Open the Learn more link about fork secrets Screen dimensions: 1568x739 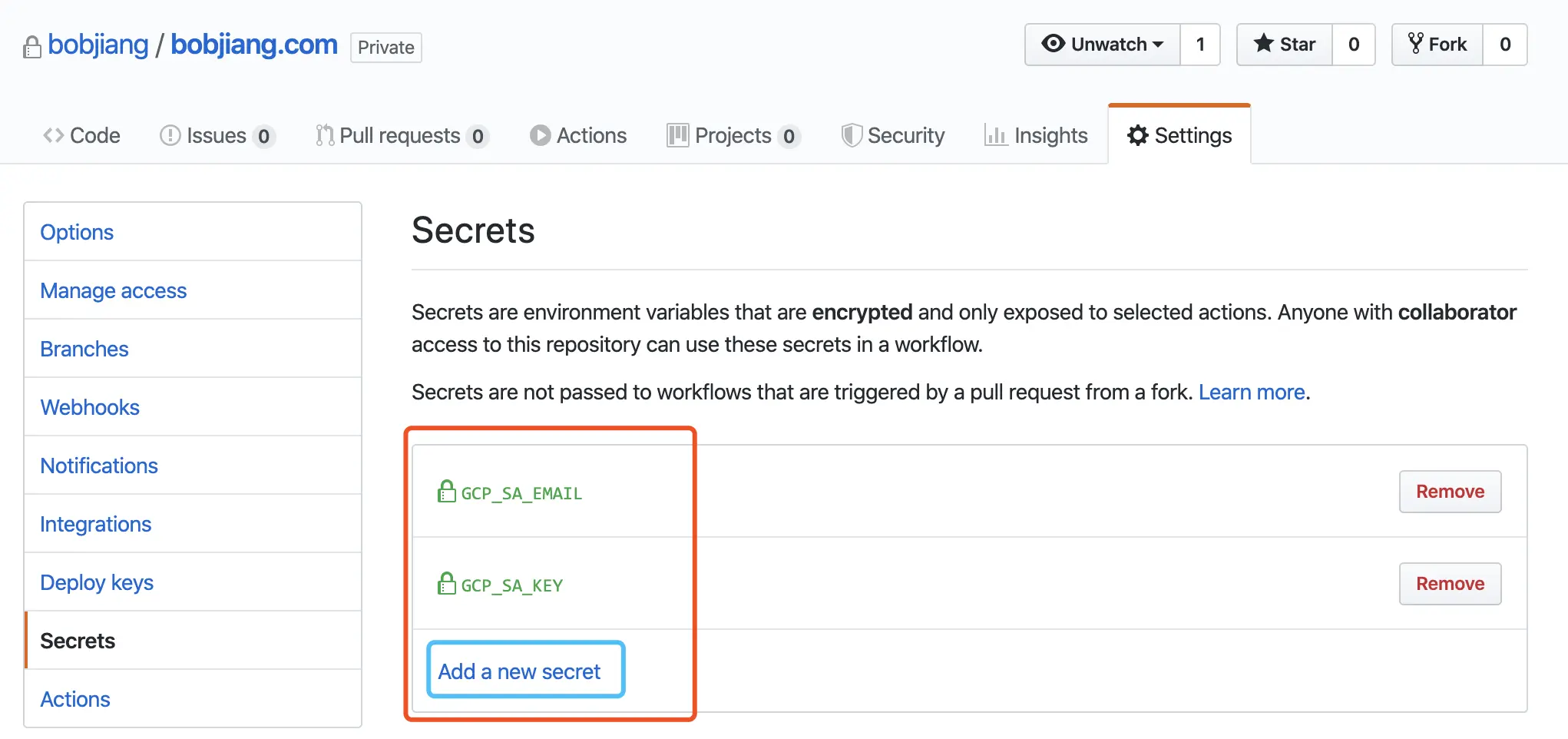click(x=1252, y=392)
